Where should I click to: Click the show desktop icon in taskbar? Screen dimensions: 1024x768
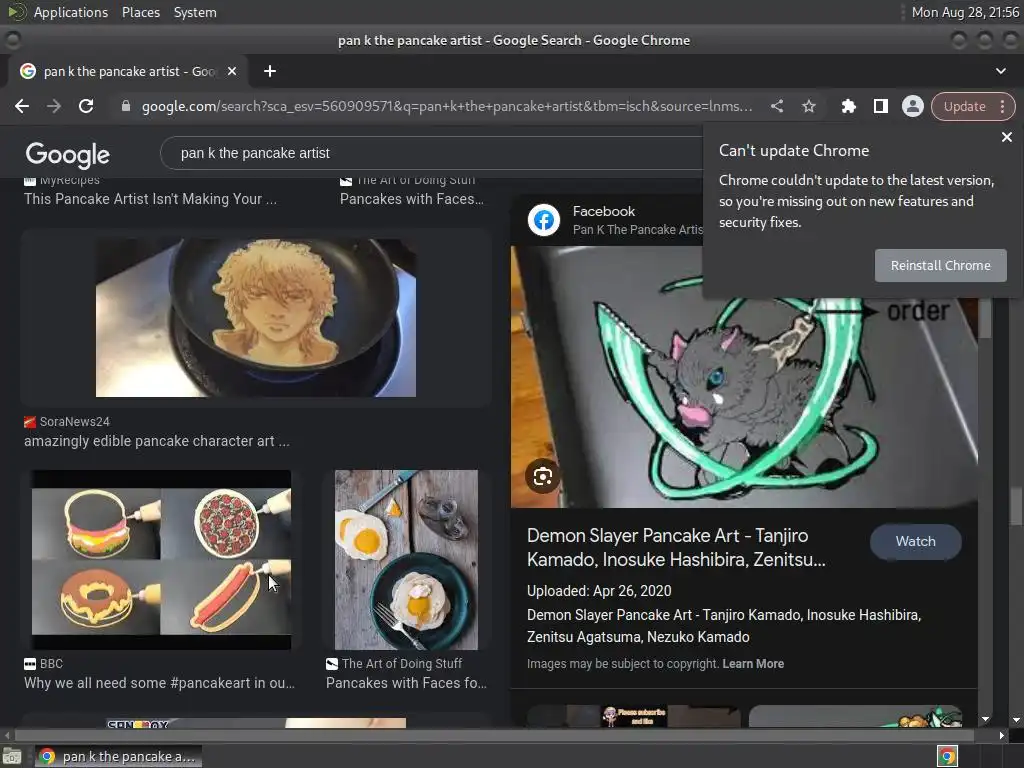point(12,756)
